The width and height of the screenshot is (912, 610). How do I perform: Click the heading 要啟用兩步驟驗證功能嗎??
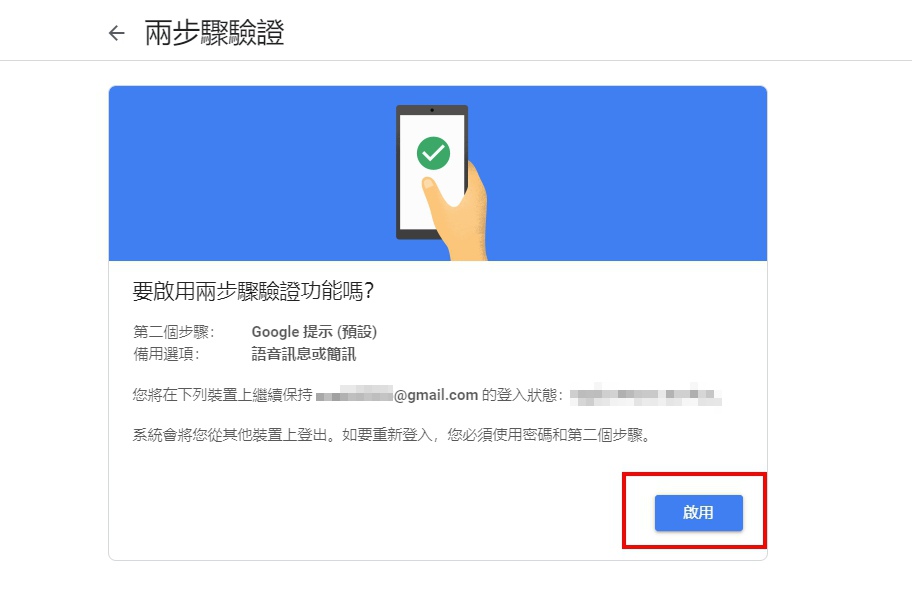(x=253, y=291)
